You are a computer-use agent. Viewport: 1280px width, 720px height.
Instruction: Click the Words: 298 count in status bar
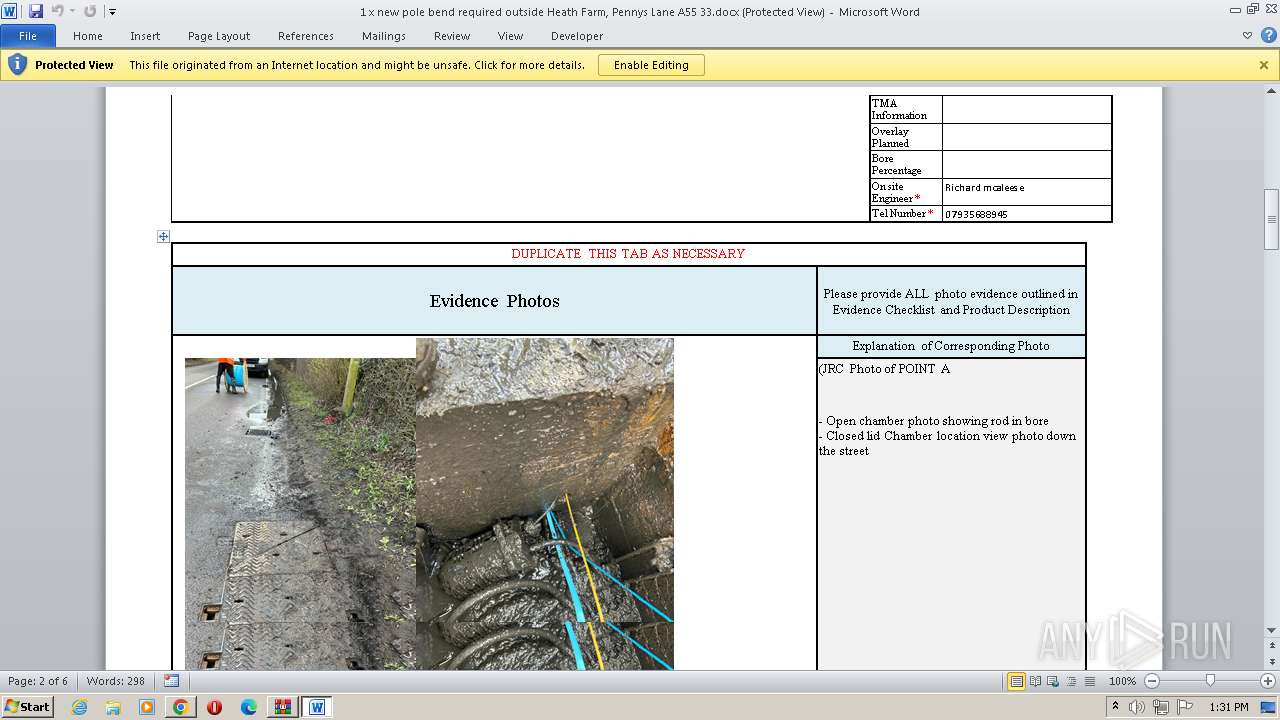116,681
